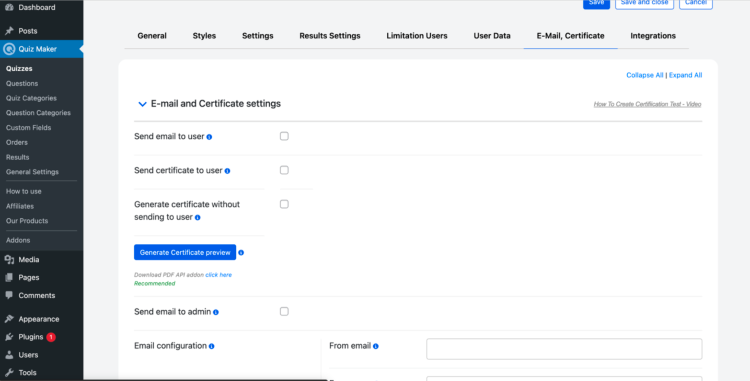Open Questions in the sidebar submenu
750x381 pixels.
coord(22,83)
